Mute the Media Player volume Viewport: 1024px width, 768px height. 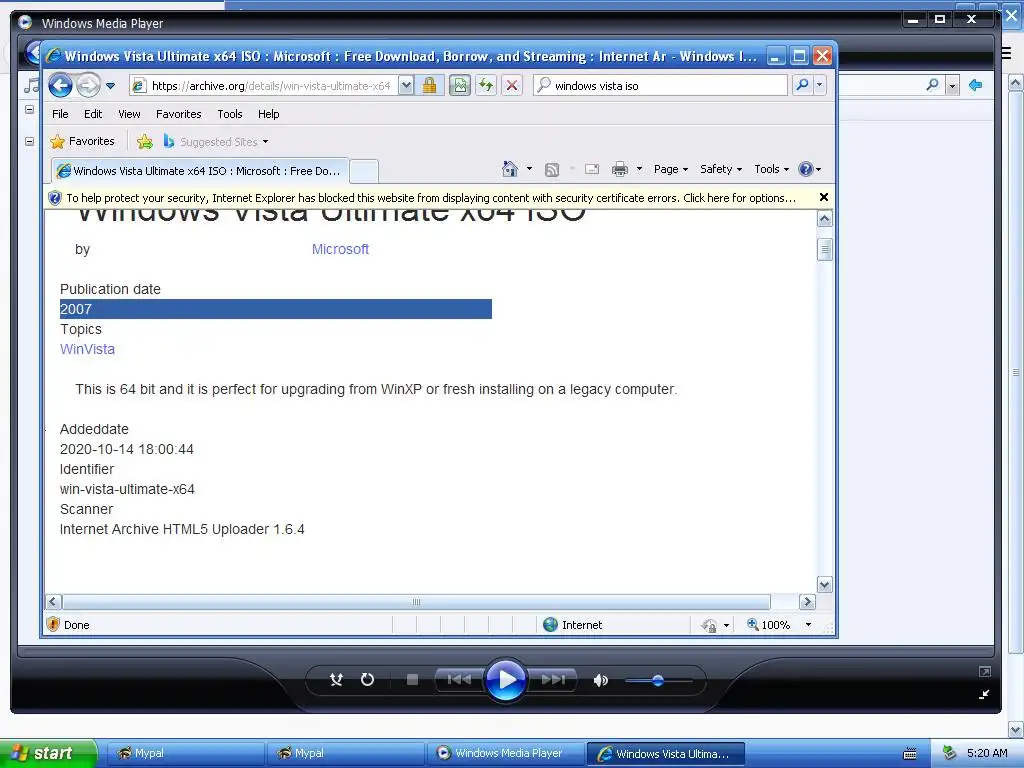coord(600,680)
